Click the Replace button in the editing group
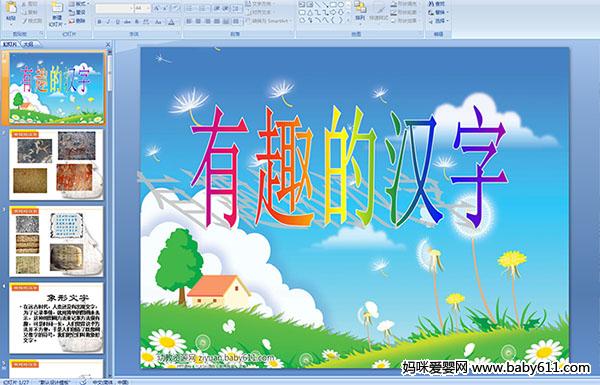The width and height of the screenshot is (600, 385). tap(437, 12)
